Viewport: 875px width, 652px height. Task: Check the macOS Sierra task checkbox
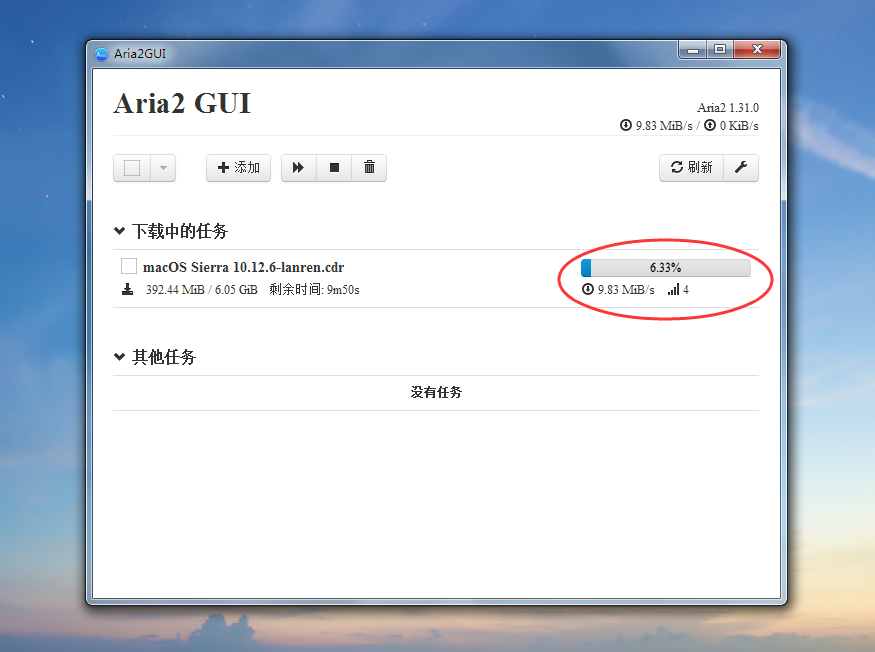[129, 266]
